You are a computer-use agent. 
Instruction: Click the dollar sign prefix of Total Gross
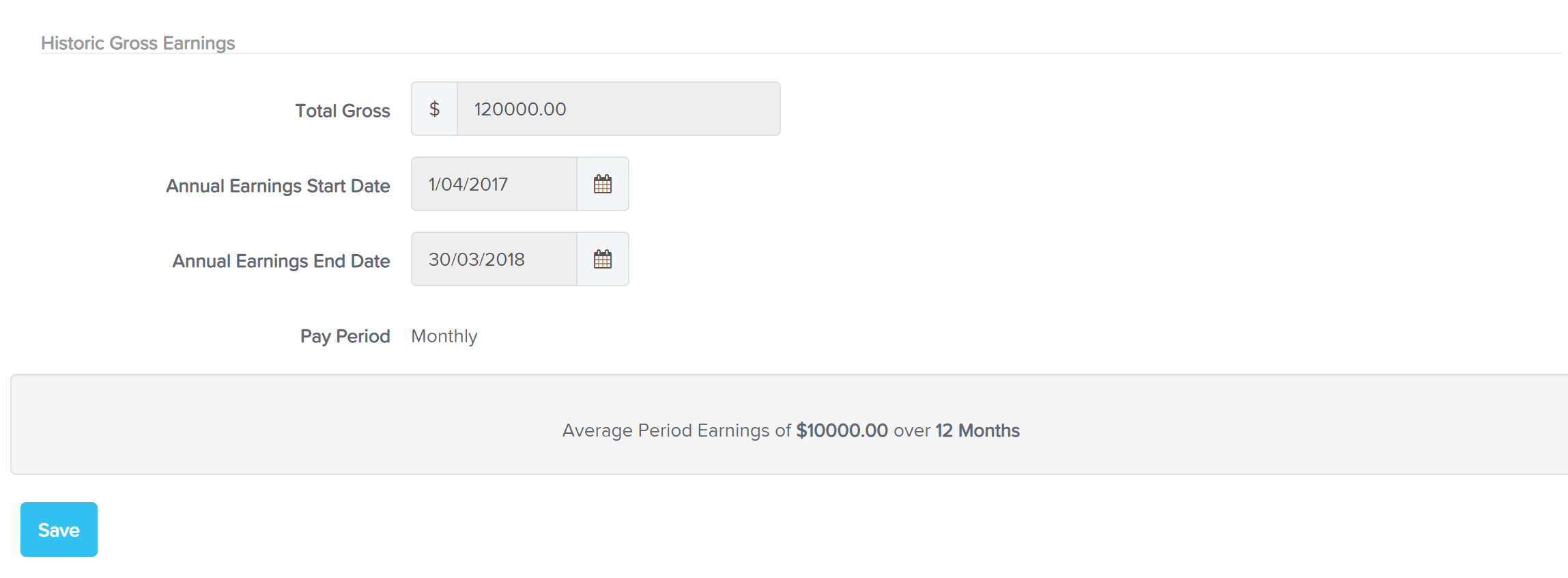click(x=434, y=109)
